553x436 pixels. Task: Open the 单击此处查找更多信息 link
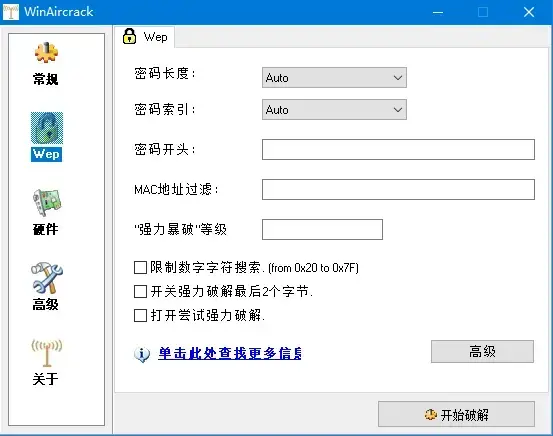230,353
